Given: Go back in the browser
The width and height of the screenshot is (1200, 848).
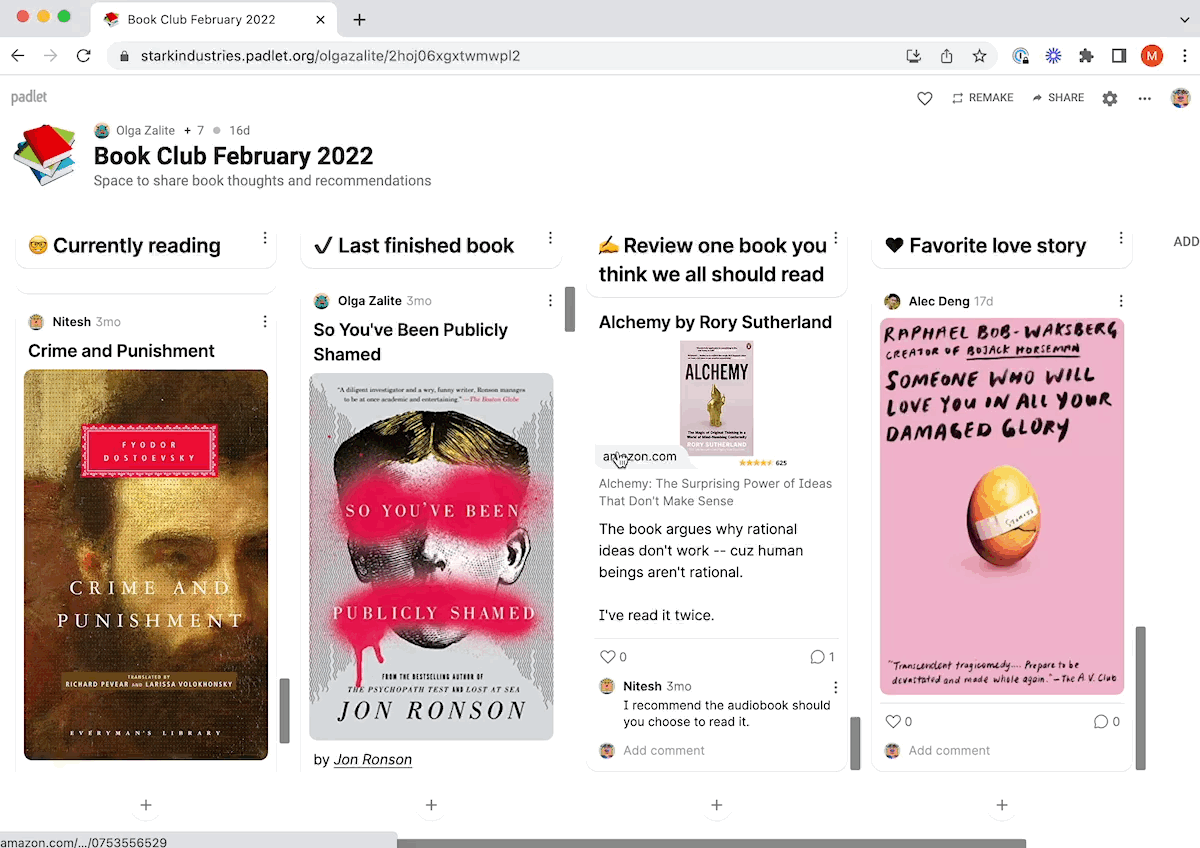Looking at the screenshot, I should pos(18,56).
